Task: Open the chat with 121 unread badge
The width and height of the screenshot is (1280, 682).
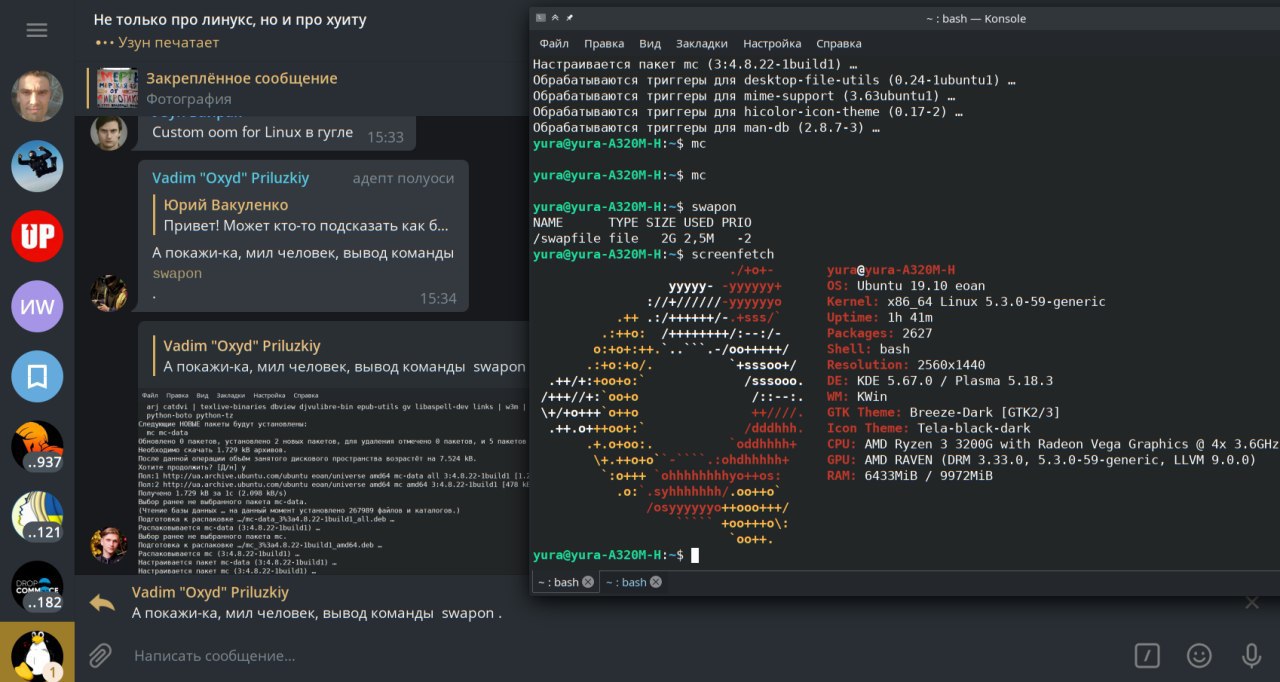Action: [x=37, y=516]
